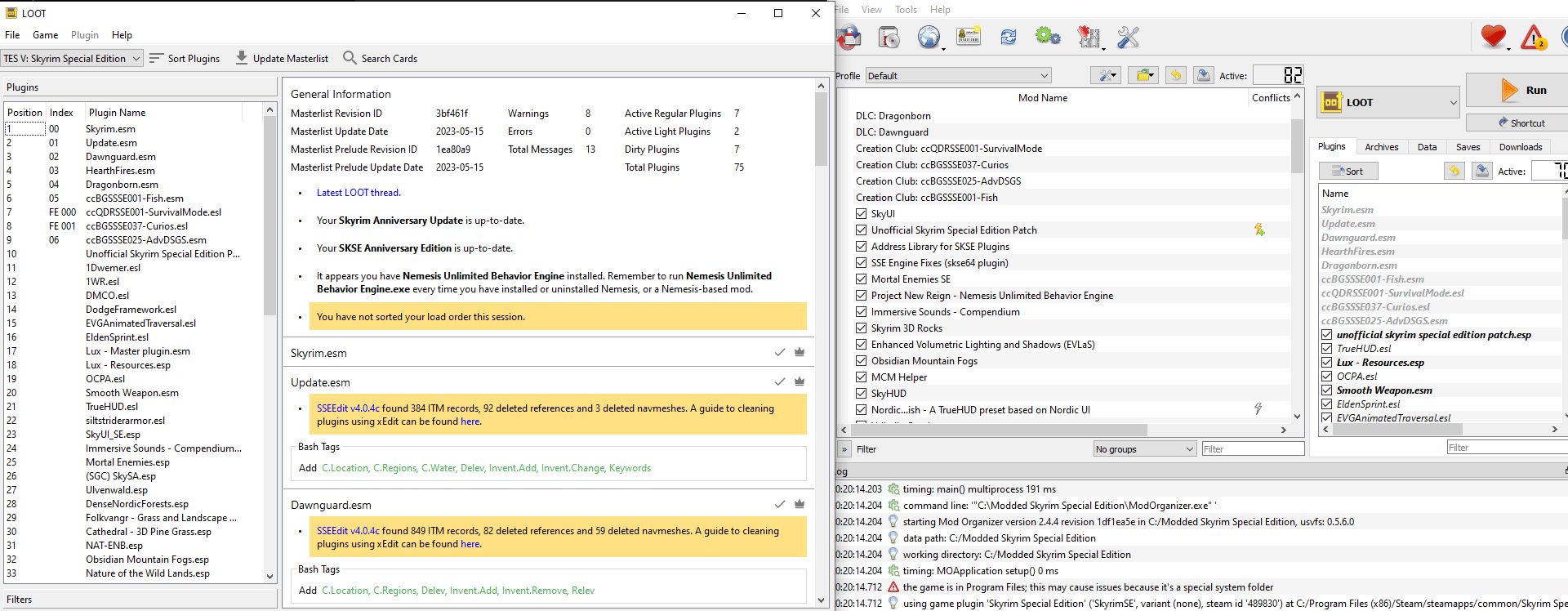This screenshot has height=611, width=1568.
Task: Open the Endorse heart icon's dropdown arrow
Action: click(1508, 49)
